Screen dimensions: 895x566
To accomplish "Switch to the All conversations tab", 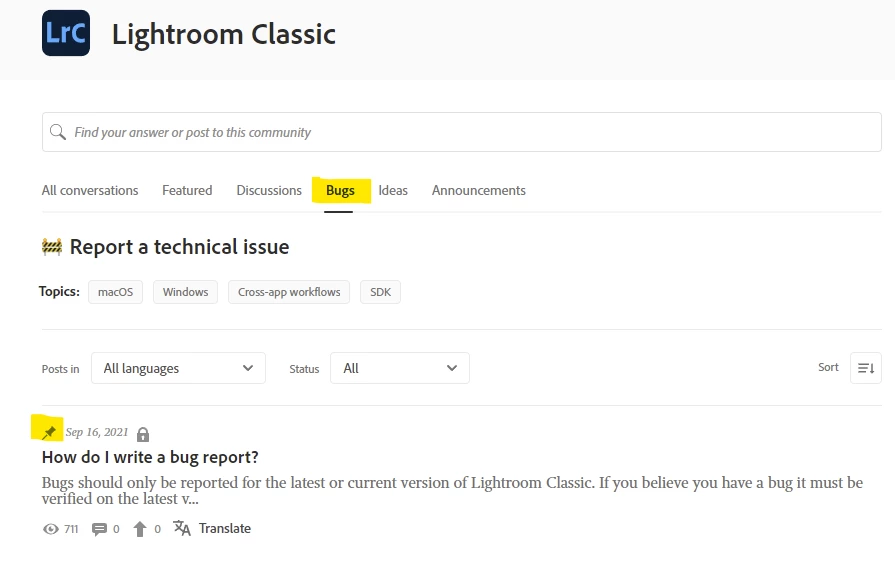I will pyautogui.click(x=90, y=190).
